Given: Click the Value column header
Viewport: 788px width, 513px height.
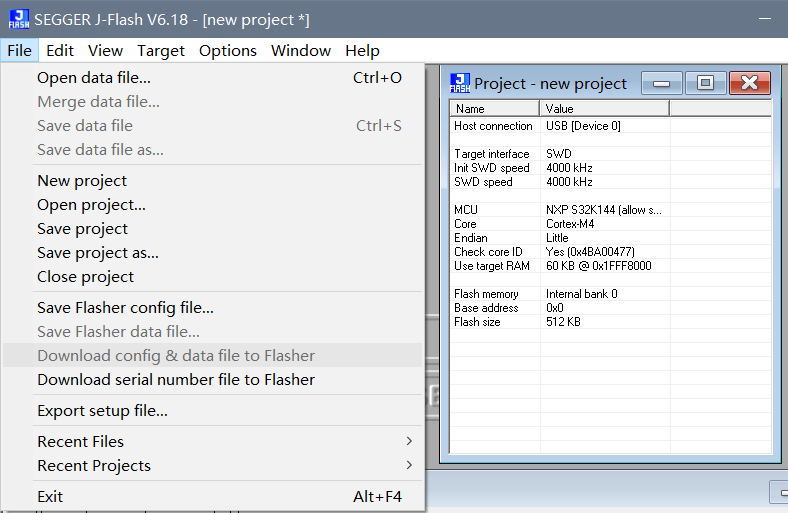Looking at the screenshot, I should point(605,109).
